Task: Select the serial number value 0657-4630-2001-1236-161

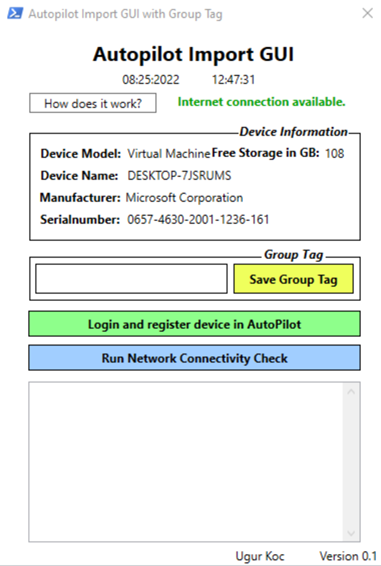Action: (x=198, y=219)
